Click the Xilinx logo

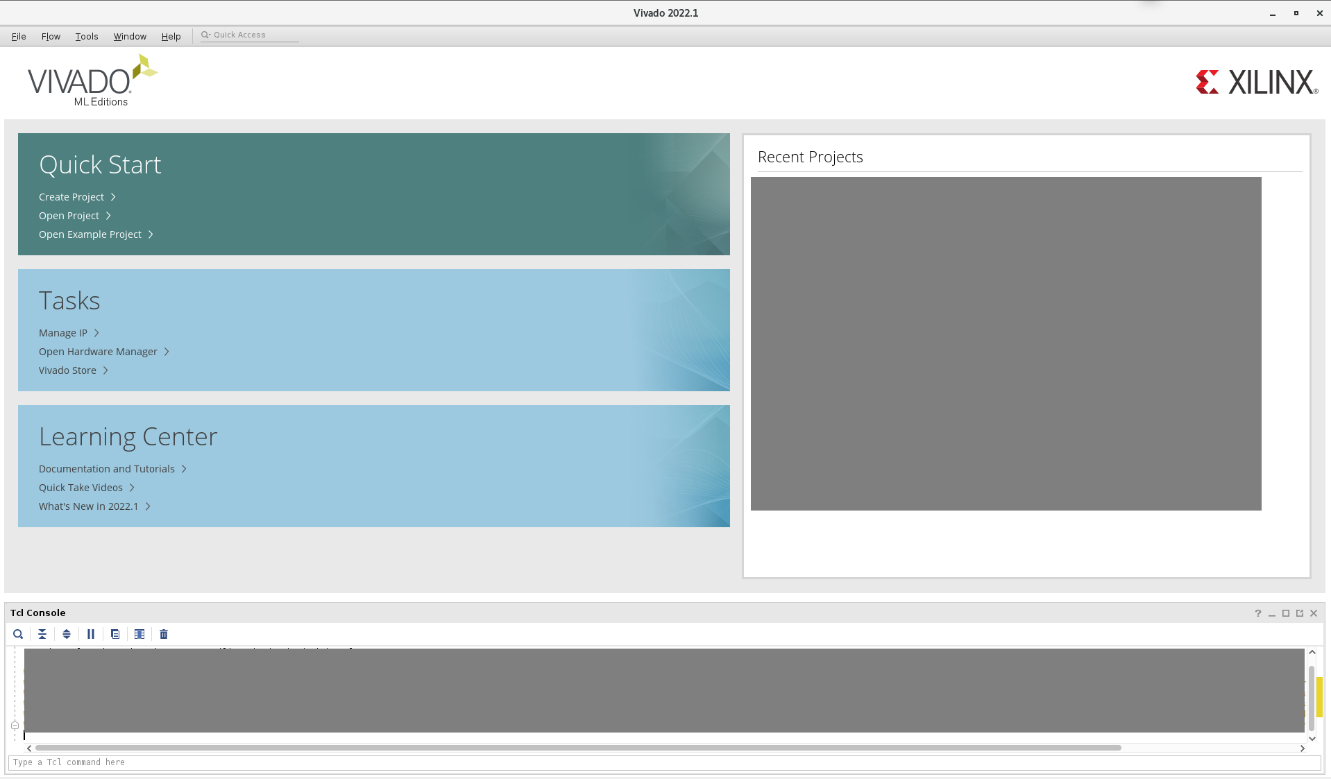1256,82
